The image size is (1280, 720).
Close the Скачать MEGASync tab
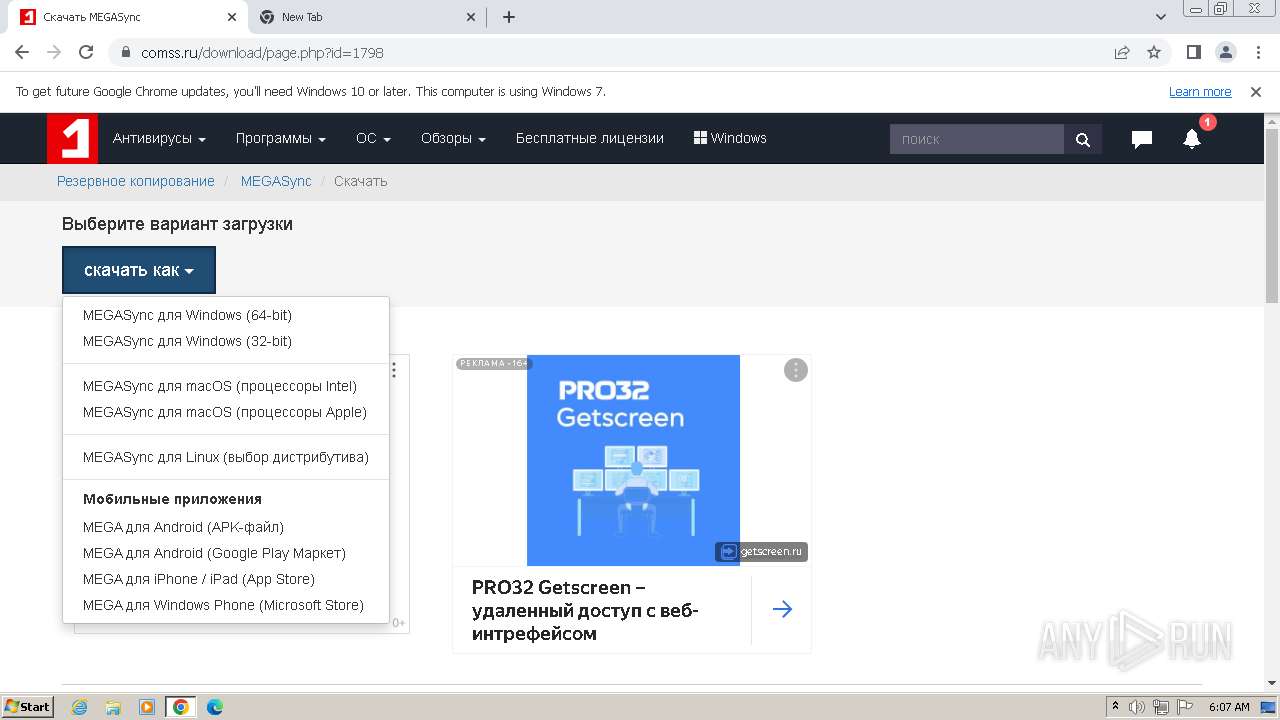pyautogui.click(x=231, y=17)
